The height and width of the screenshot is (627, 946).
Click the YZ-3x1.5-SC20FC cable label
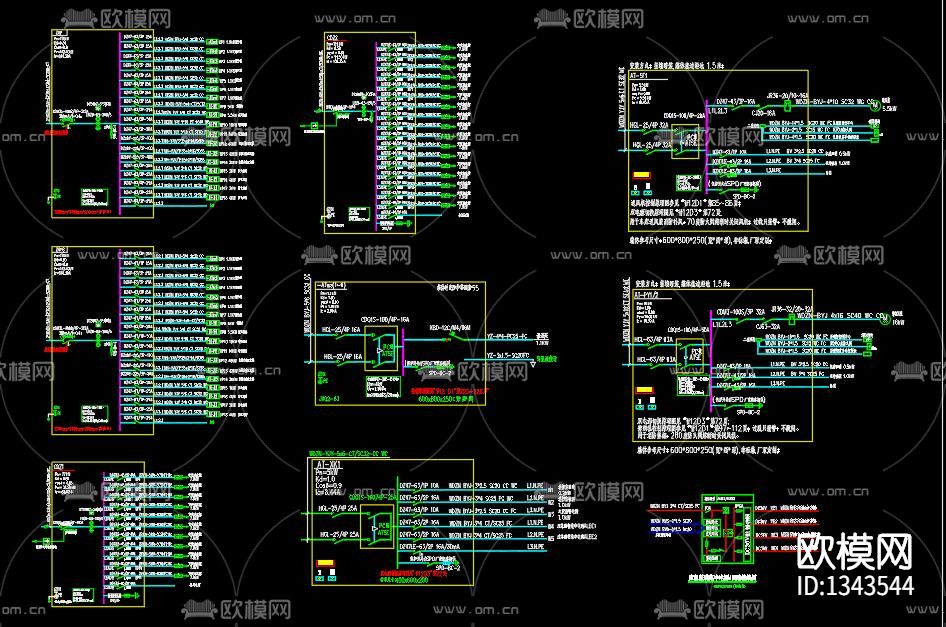click(x=507, y=355)
